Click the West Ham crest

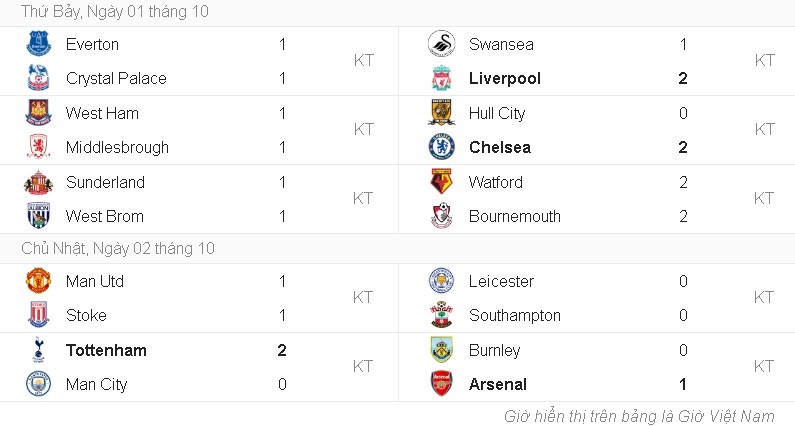[38, 113]
